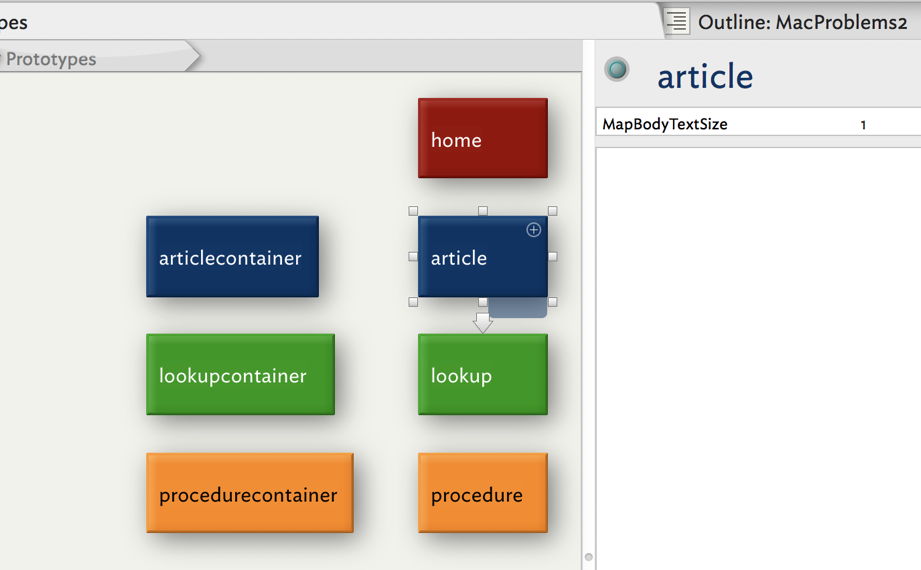The height and width of the screenshot is (570, 921).
Task: Select the home note
Action: 482,138
